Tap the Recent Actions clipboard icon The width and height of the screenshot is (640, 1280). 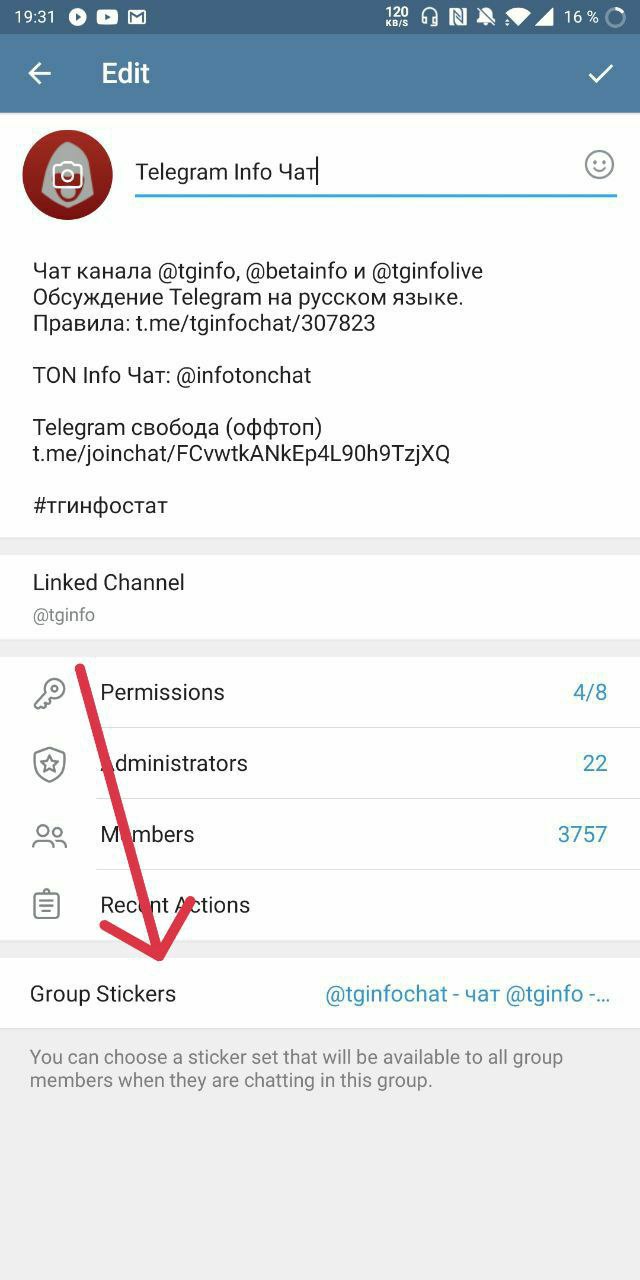click(46, 905)
